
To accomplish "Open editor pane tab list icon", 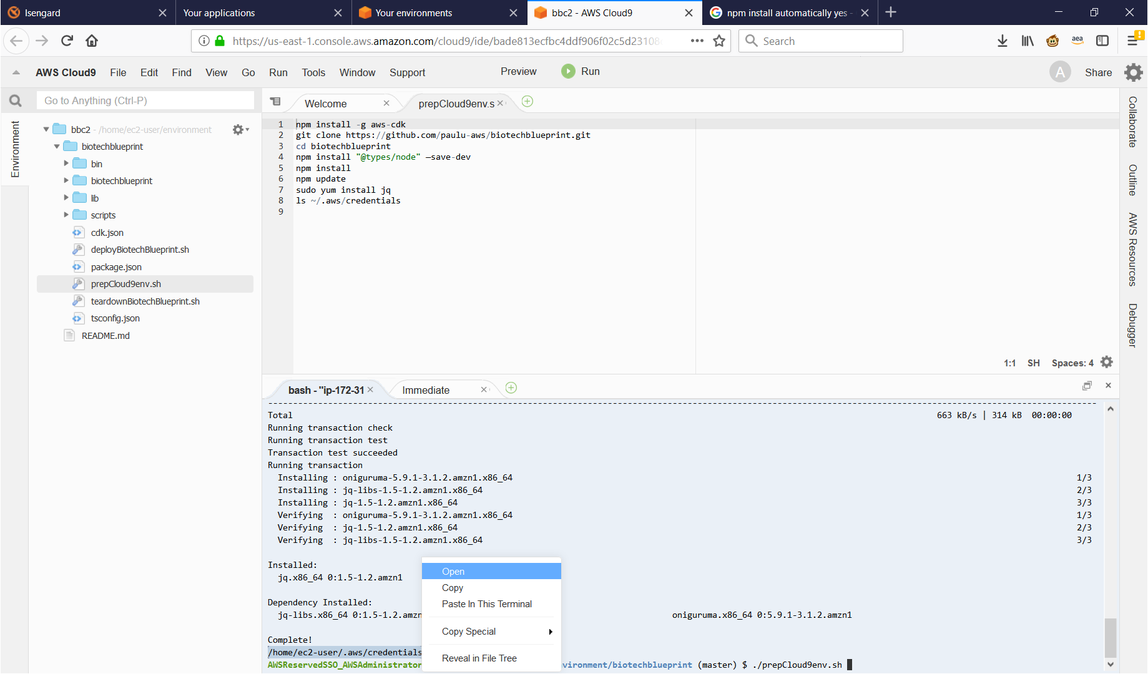I will coord(275,102).
